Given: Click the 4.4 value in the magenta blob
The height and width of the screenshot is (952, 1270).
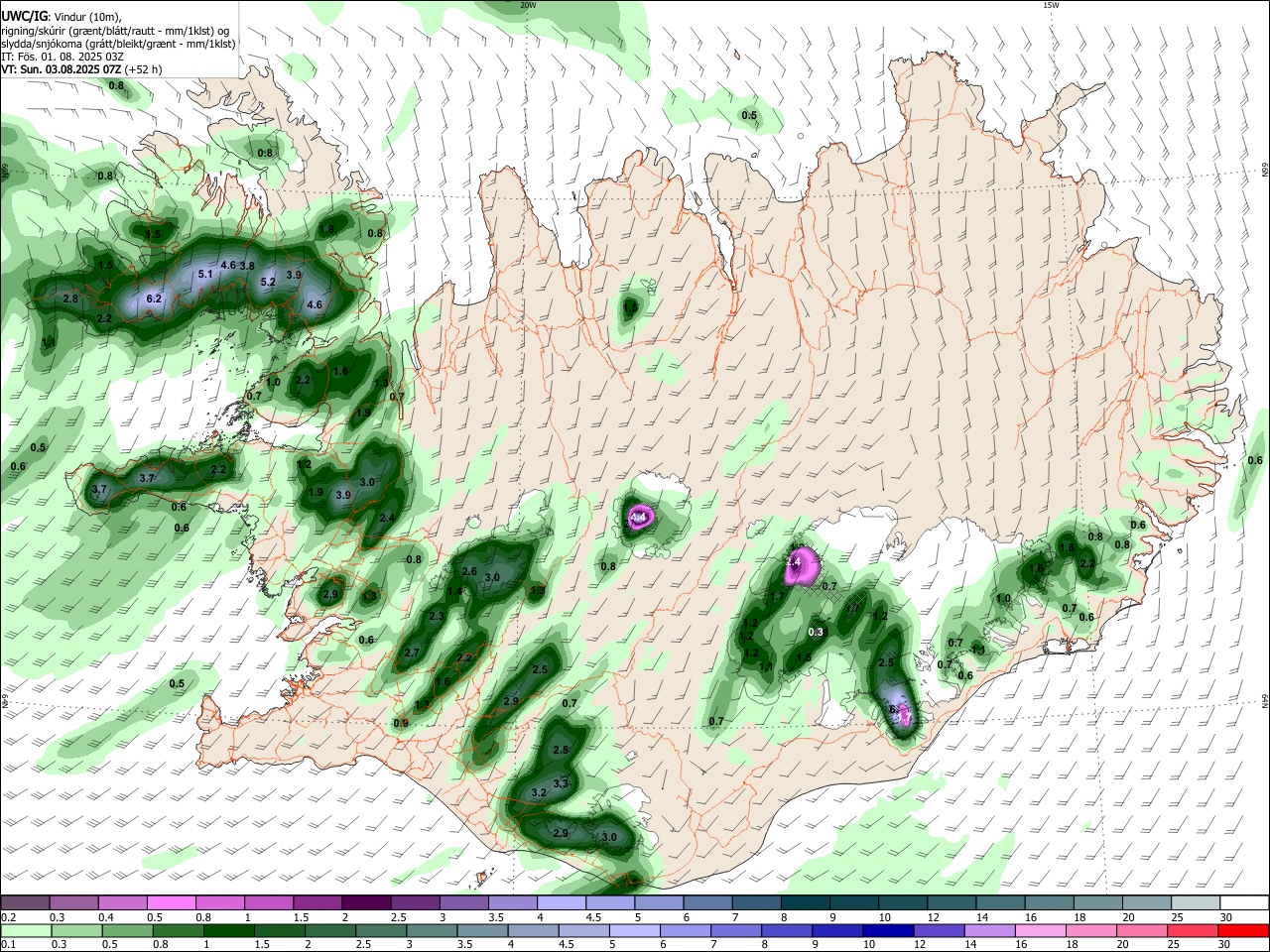Looking at the screenshot, I should (x=639, y=517).
